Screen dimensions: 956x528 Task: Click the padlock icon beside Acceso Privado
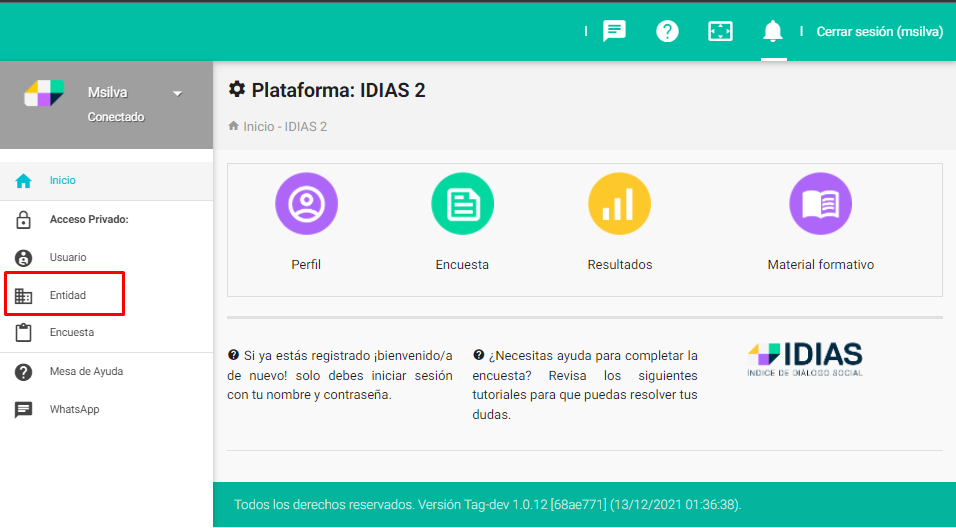[23, 219]
